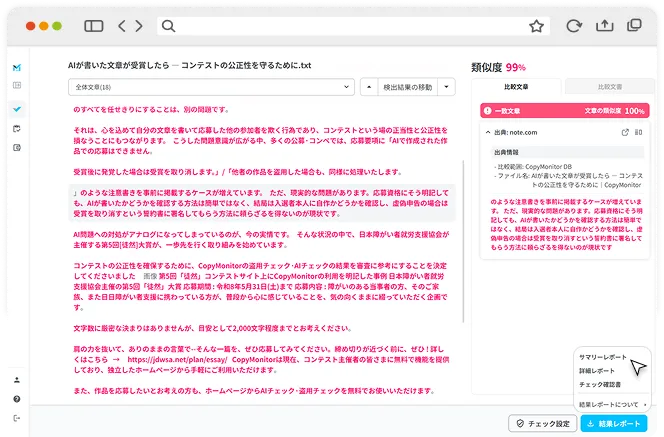664x437 pixels.
Task: Switch to the inactive 比較文書 tab
Action: pos(610,87)
